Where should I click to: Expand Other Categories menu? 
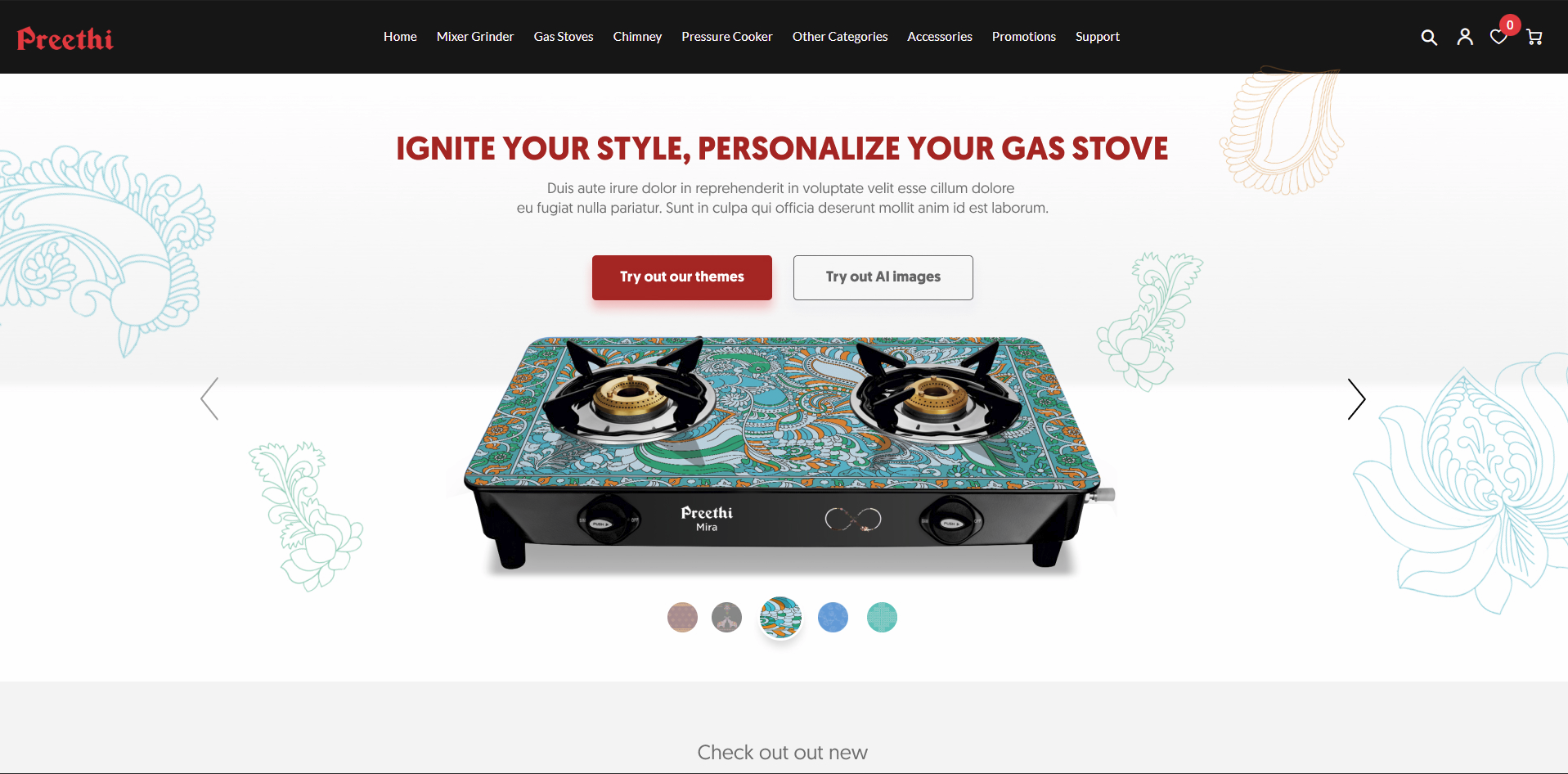[x=840, y=37]
